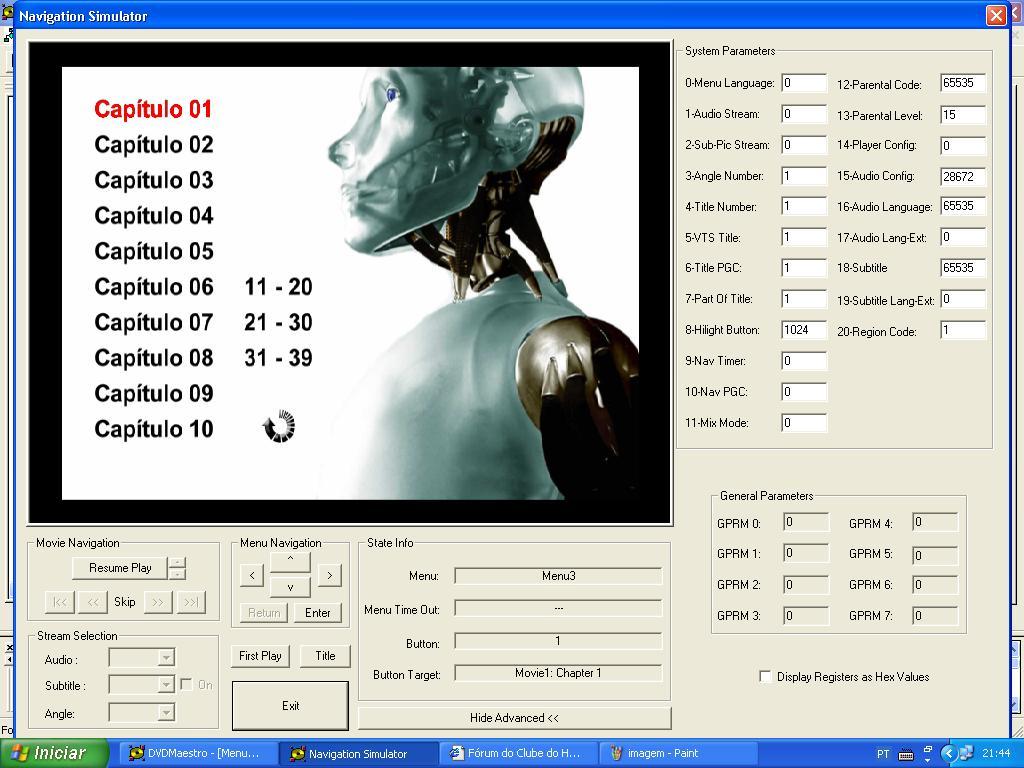The height and width of the screenshot is (768, 1024).
Task: Click the 0-Menu Language value field
Action: click(804, 83)
